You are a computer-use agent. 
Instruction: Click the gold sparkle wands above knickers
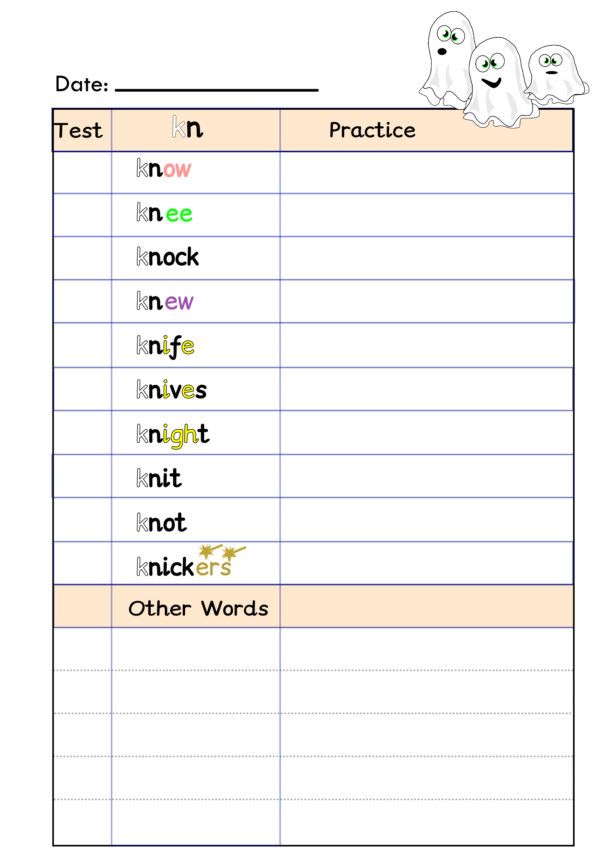pos(222,551)
